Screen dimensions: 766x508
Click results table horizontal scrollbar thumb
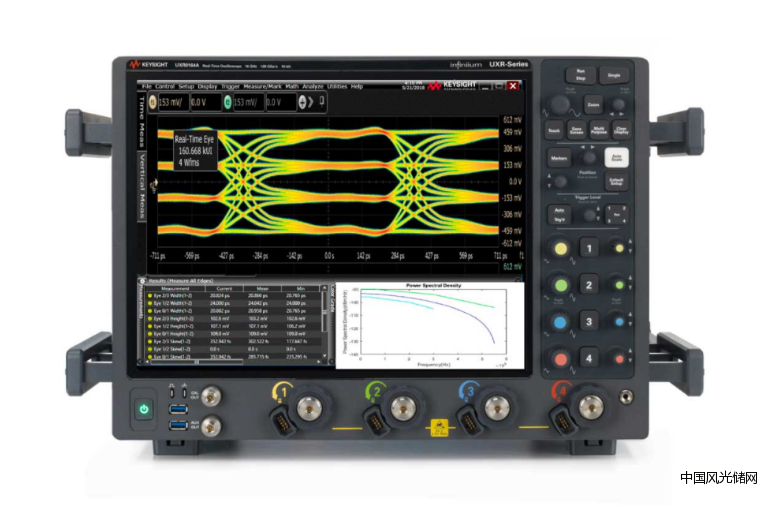(x=195, y=362)
